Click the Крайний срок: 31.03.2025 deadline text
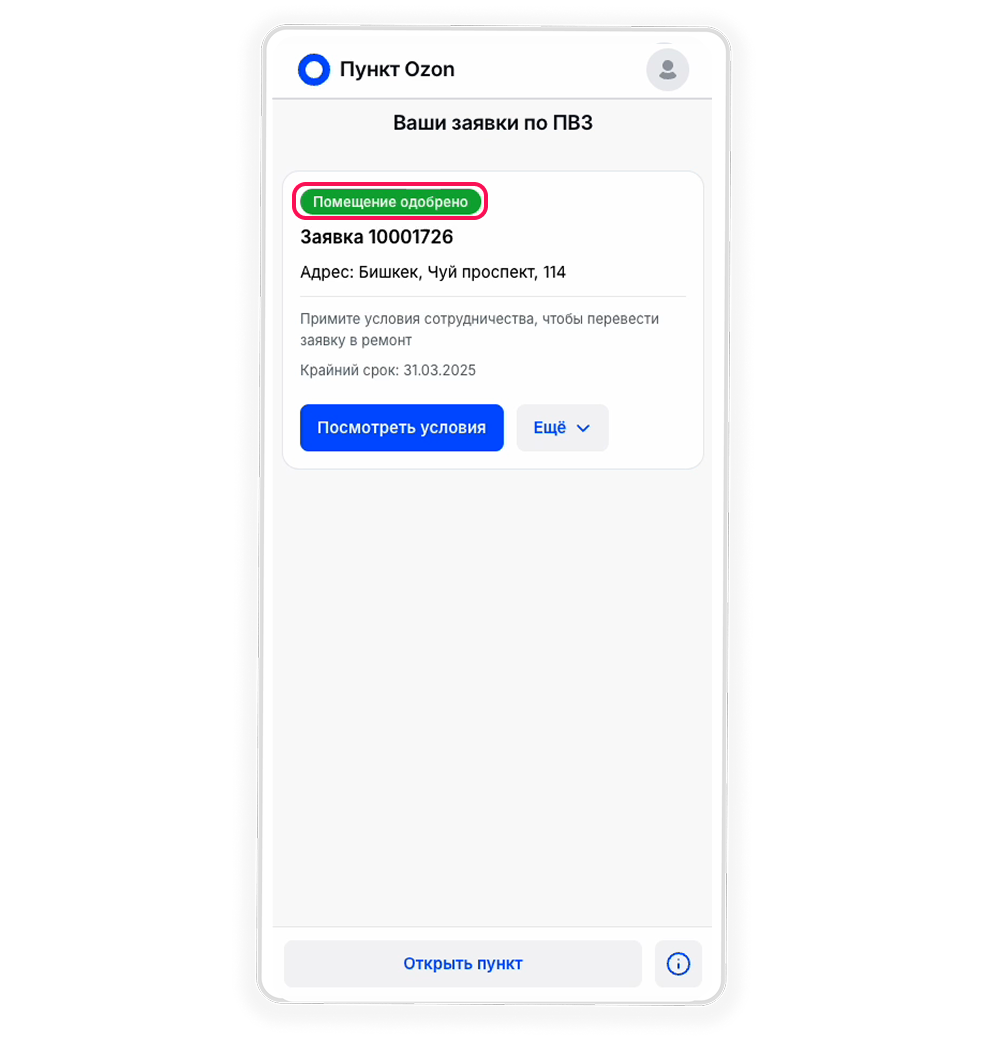 coord(388,370)
